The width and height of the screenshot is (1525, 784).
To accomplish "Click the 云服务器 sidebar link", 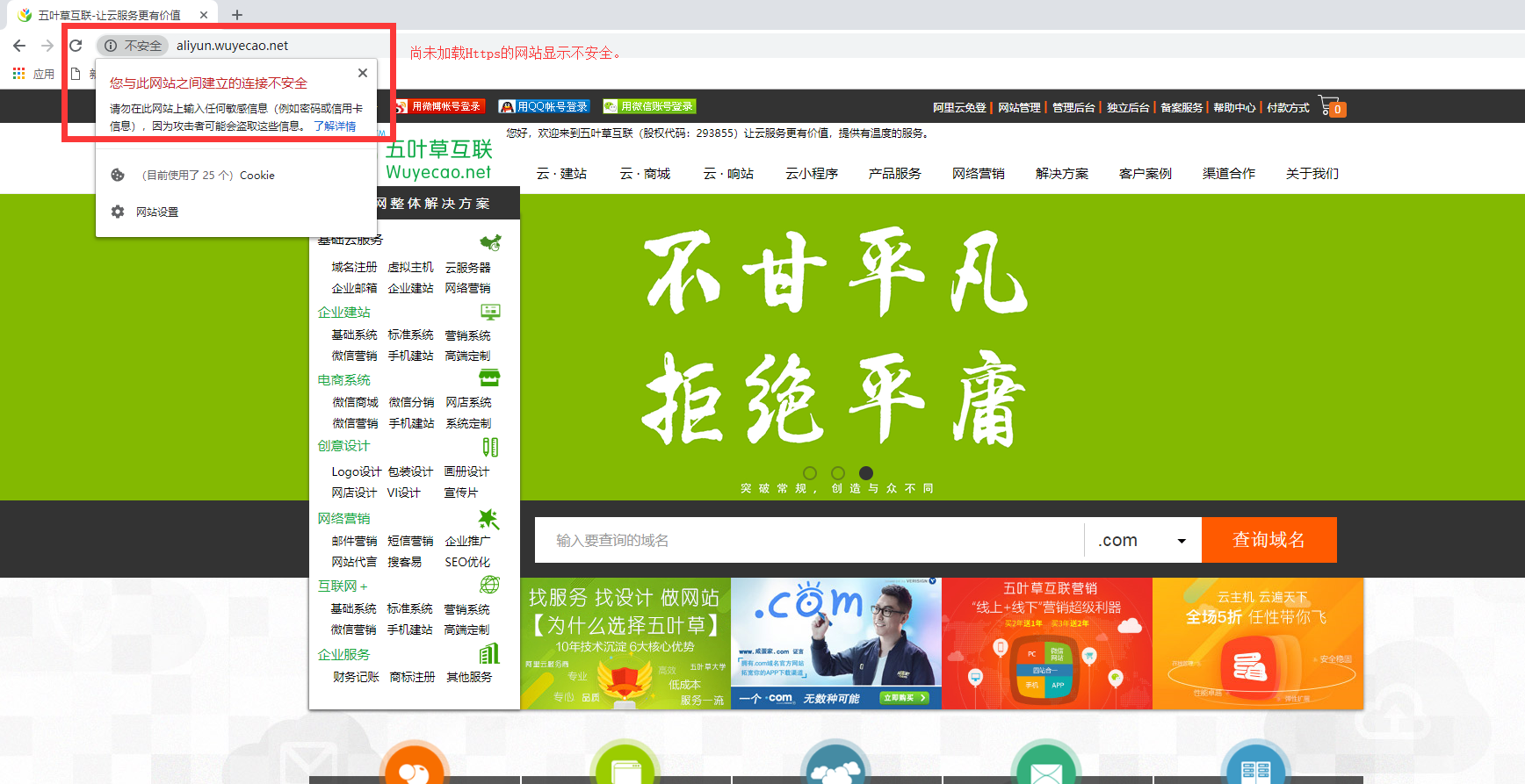I will (467, 267).
